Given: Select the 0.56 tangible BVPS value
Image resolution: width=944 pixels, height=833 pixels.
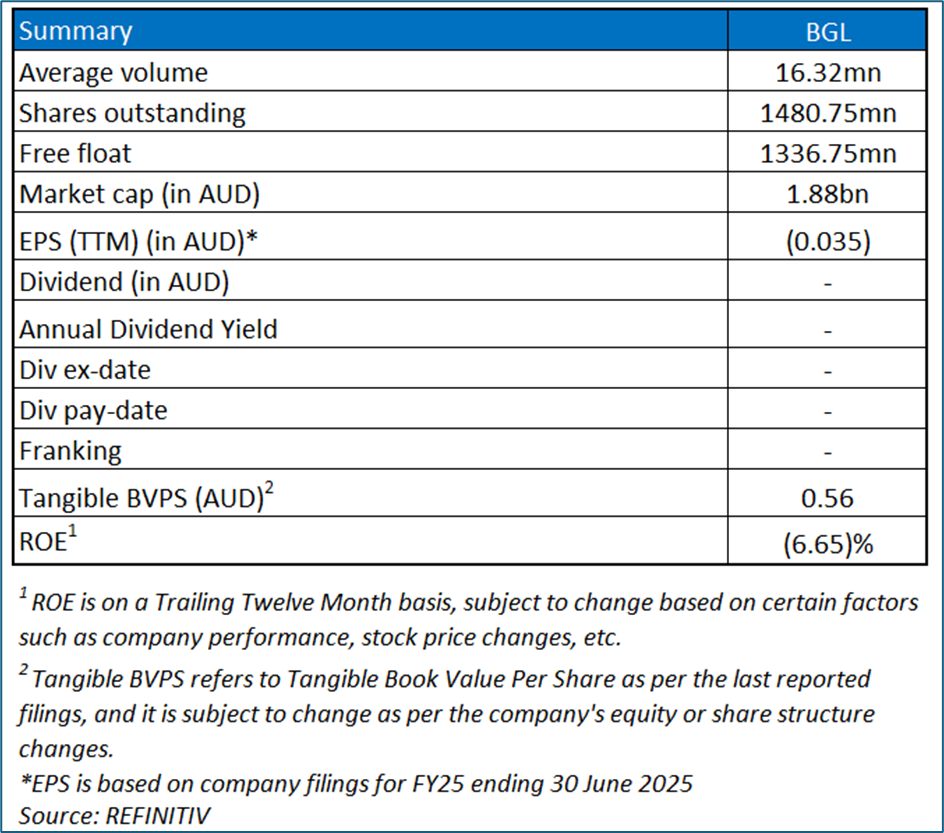Looking at the screenshot, I should [828, 498].
